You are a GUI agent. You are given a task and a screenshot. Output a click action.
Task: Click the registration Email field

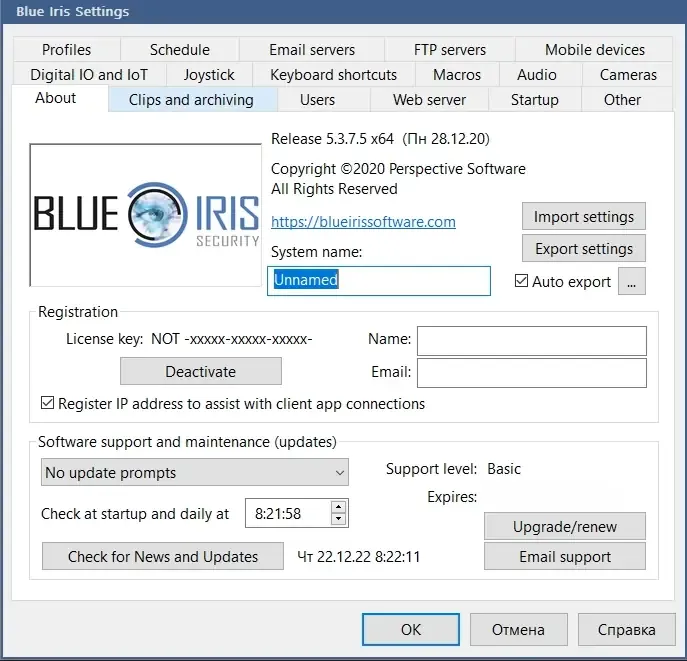(x=531, y=373)
